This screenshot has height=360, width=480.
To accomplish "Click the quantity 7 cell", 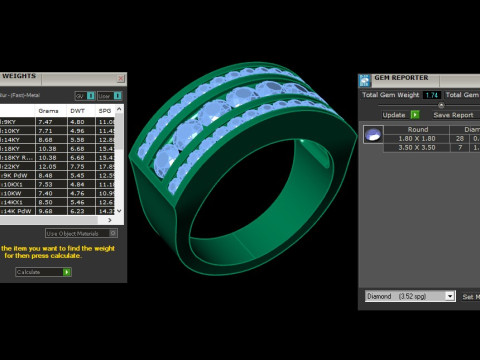I will click(460, 148).
